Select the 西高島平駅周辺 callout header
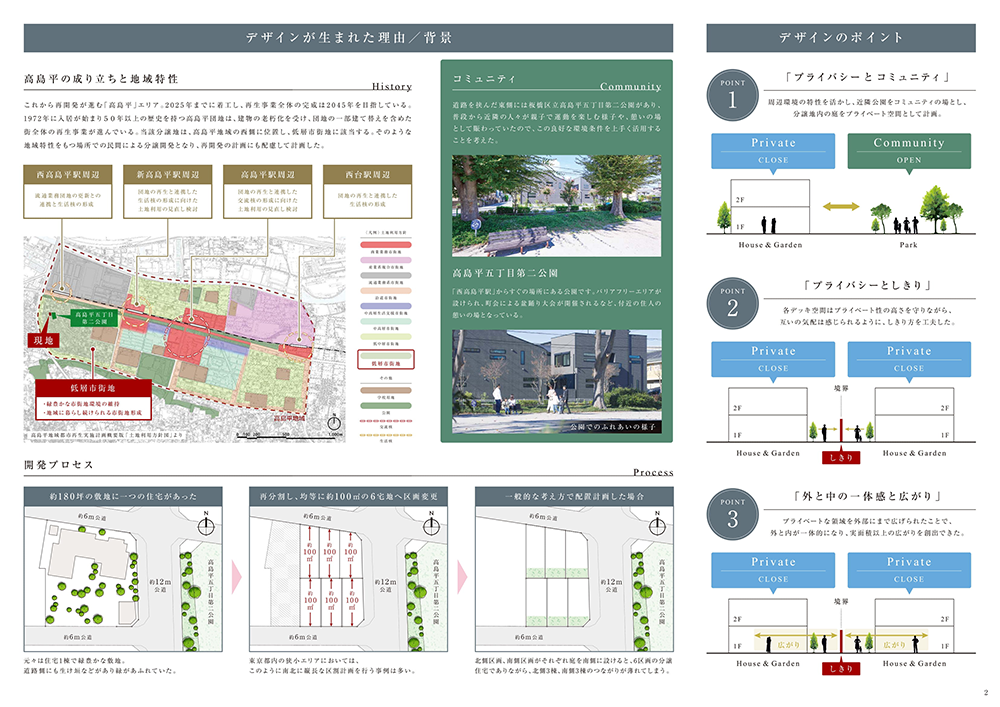Viewport: 1000px width, 707px height. (66, 174)
